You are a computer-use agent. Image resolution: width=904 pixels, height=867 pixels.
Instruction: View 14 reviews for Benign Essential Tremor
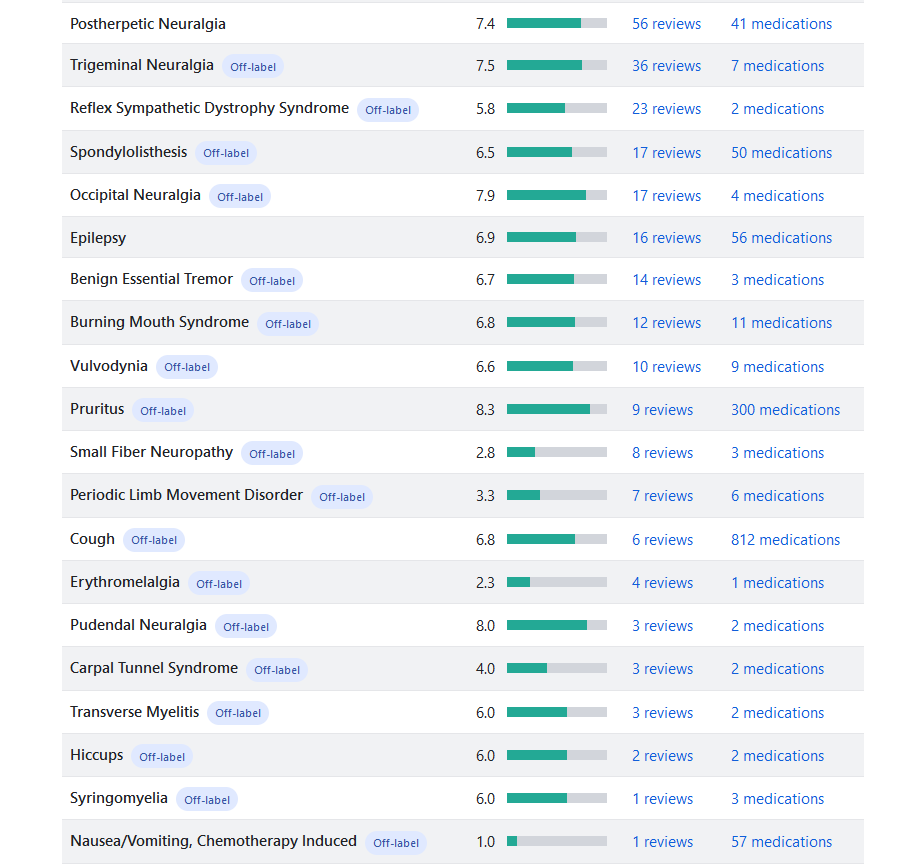666,280
